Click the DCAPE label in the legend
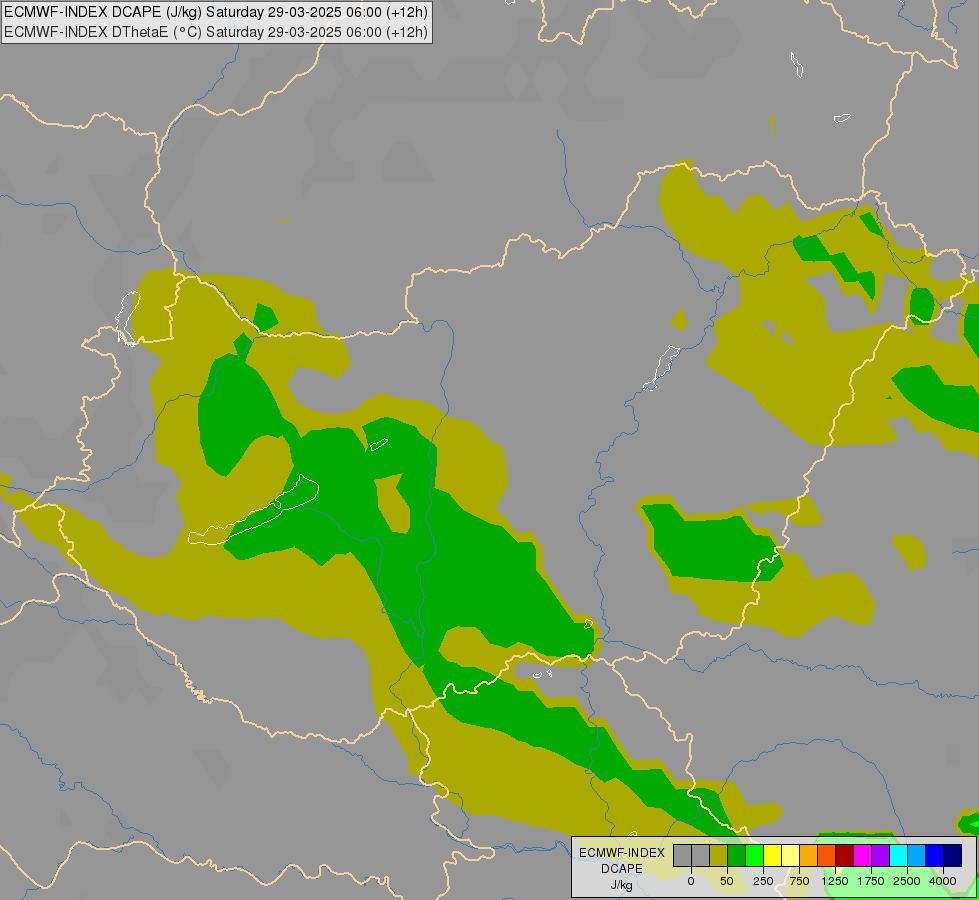This screenshot has width=979, height=900. point(622,869)
